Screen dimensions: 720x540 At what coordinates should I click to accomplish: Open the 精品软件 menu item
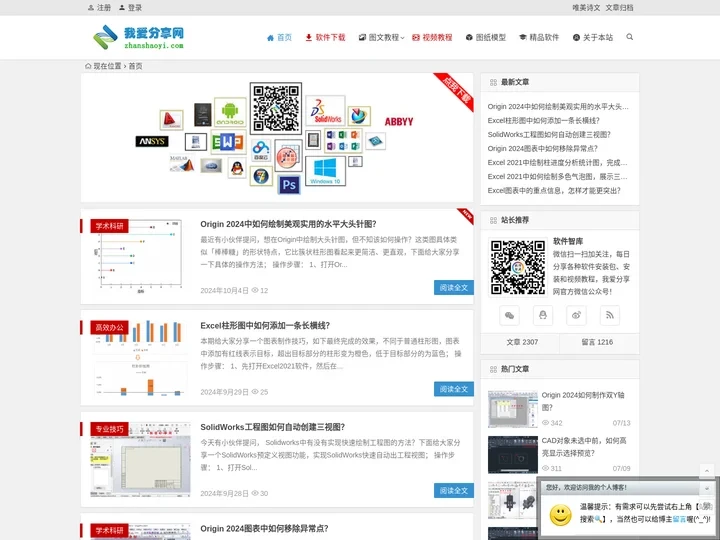[x=539, y=37]
